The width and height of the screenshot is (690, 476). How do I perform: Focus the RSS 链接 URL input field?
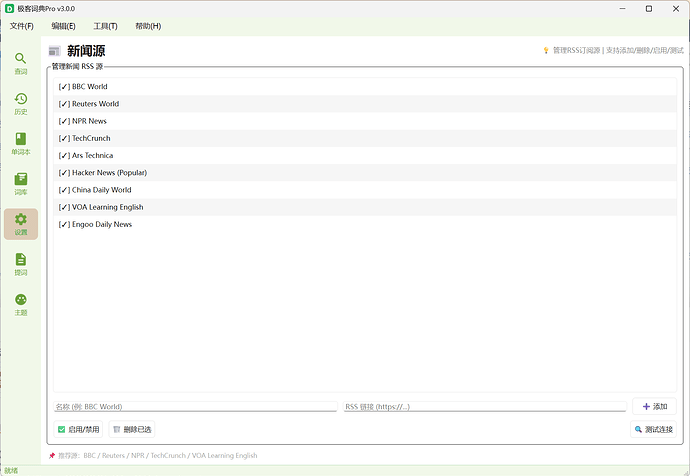click(484, 406)
